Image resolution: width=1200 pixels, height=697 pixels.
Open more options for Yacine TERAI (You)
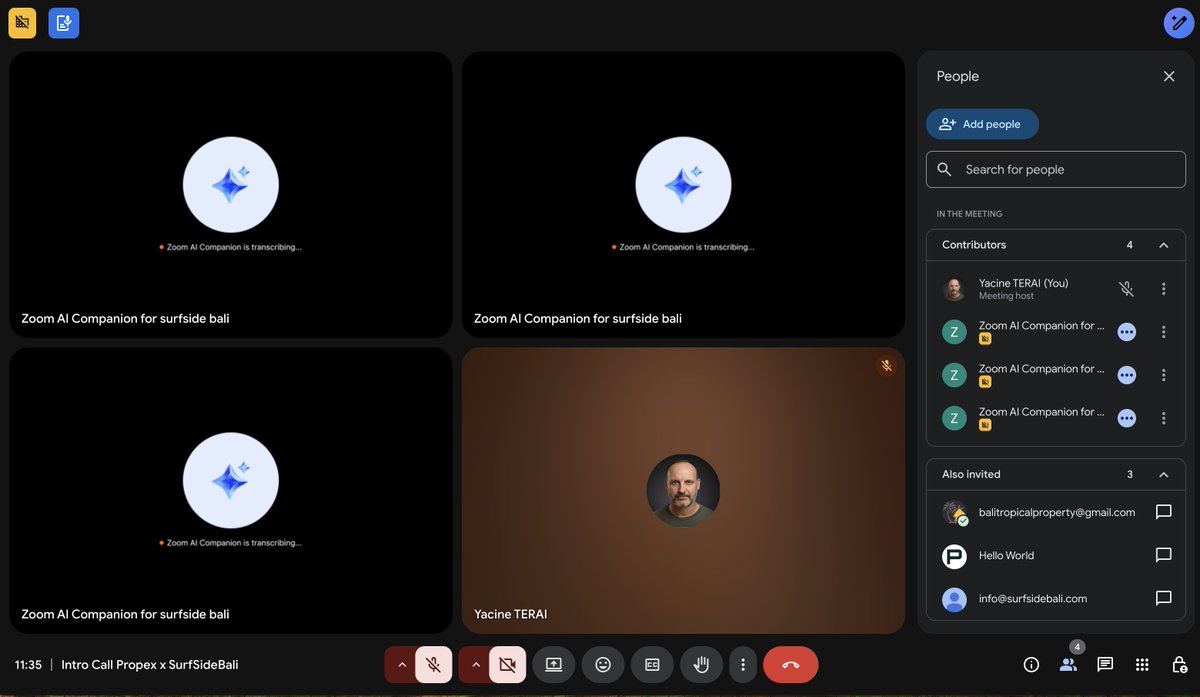click(x=1164, y=289)
